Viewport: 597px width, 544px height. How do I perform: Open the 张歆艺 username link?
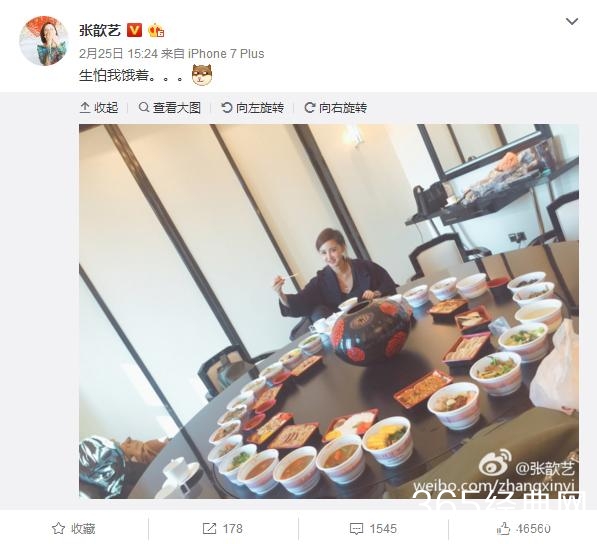click(100, 30)
